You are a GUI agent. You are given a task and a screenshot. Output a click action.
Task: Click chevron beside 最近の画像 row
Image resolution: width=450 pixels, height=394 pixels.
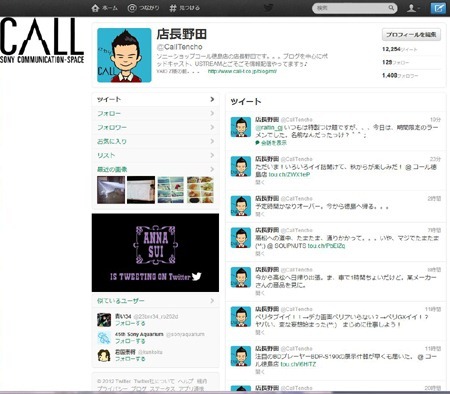(212, 169)
